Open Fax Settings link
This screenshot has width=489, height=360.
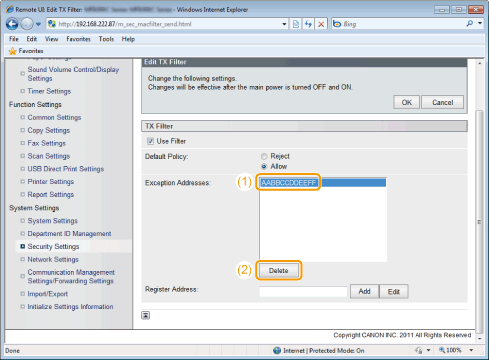tap(46, 143)
